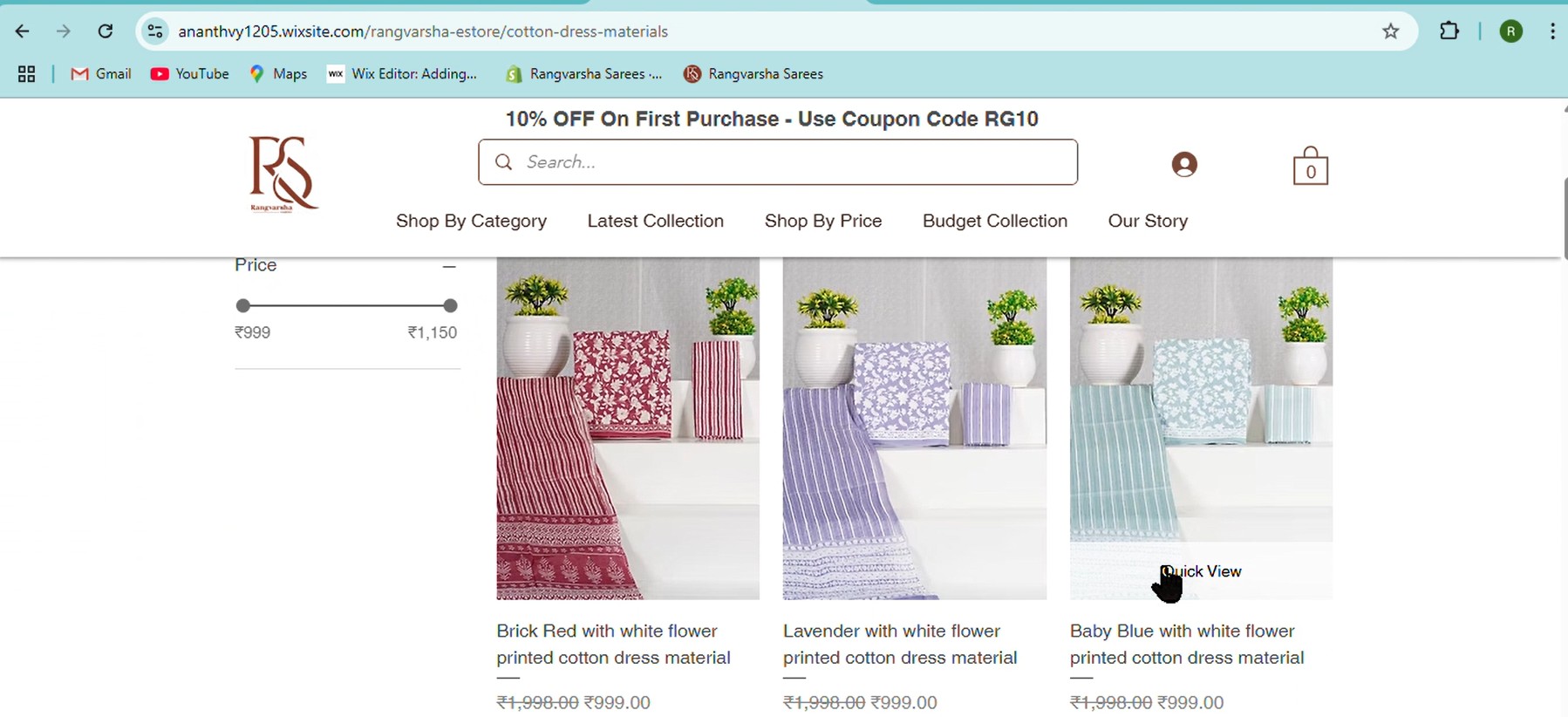This screenshot has width=1568, height=717.
Task: Click the maximum price slider handle
Action: (x=450, y=305)
